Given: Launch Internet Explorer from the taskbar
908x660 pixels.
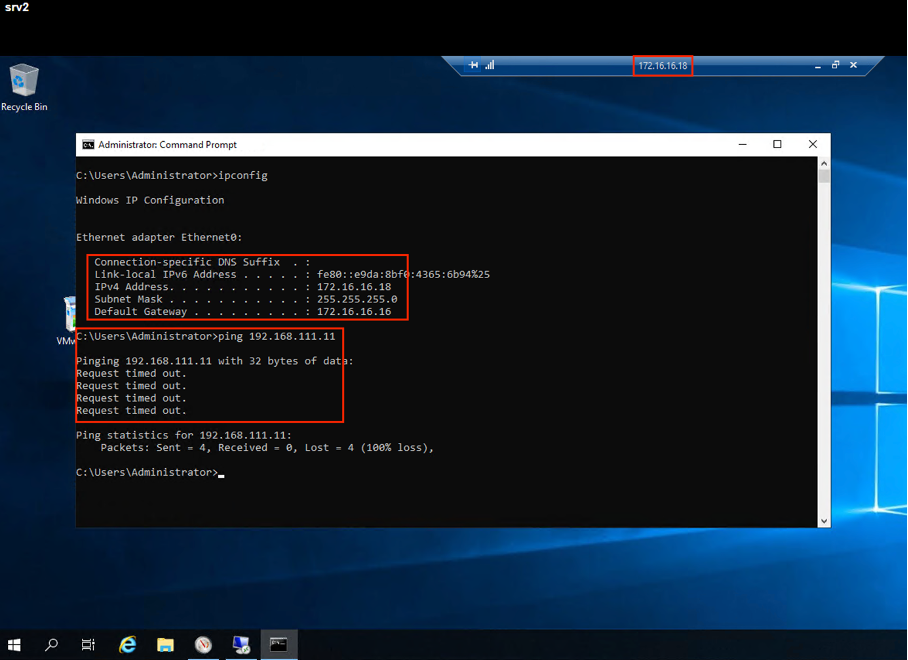Looking at the screenshot, I should (128, 645).
